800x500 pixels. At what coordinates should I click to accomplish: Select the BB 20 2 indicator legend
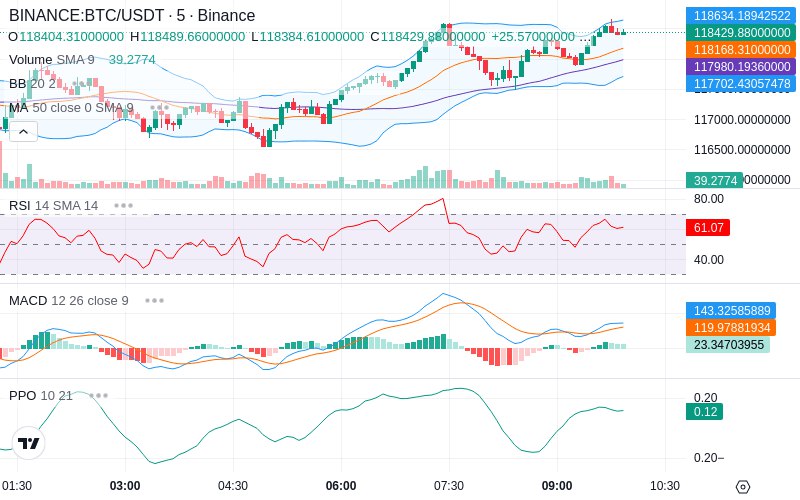(x=32, y=84)
